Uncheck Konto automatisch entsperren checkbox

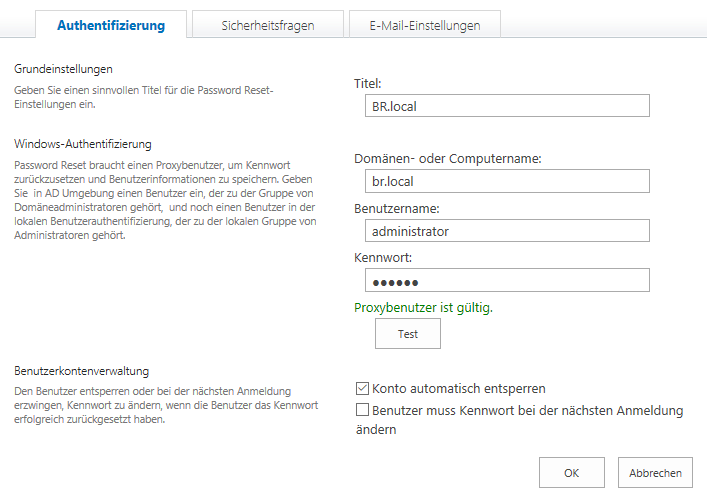point(363,388)
